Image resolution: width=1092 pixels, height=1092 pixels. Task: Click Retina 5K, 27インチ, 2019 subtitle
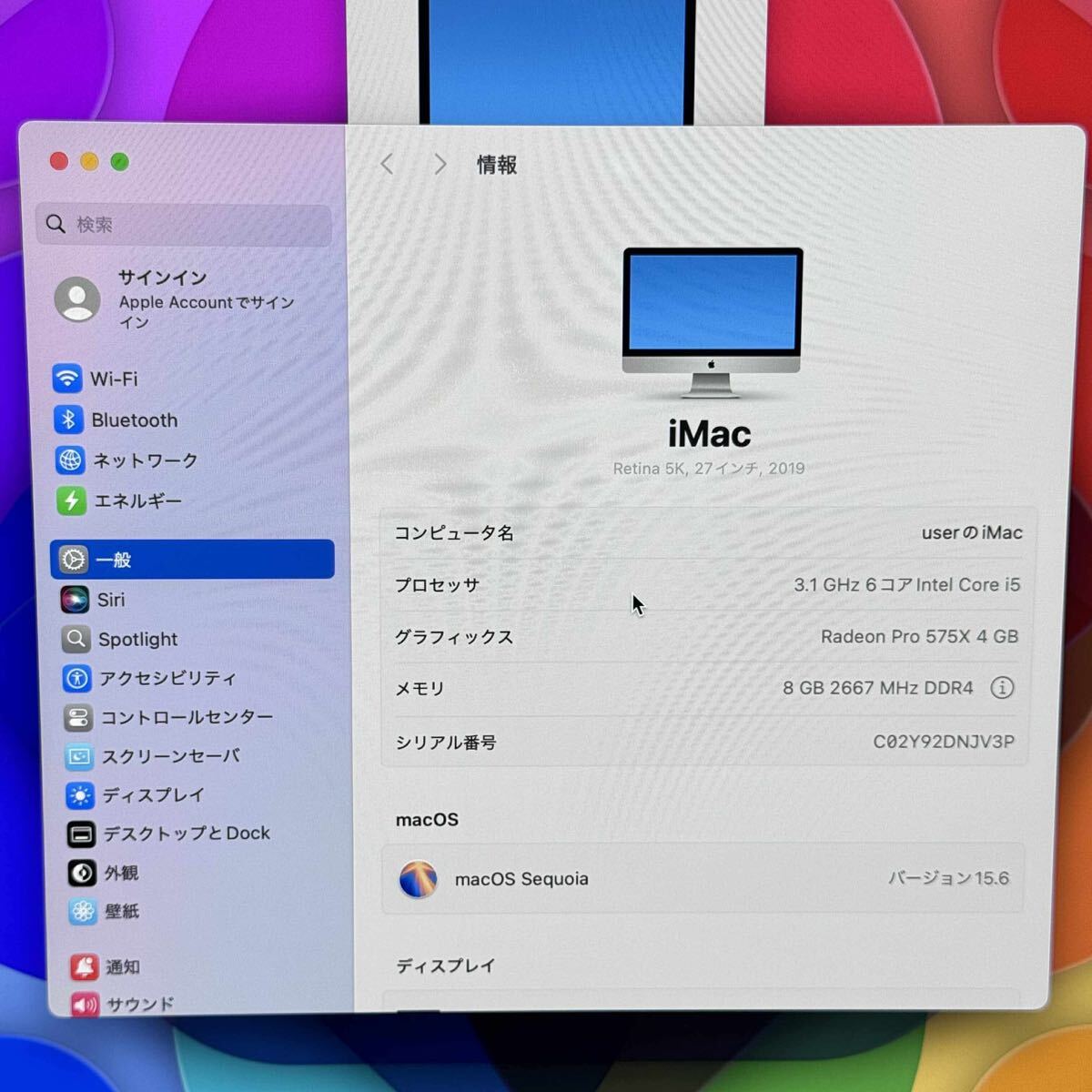tap(709, 469)
